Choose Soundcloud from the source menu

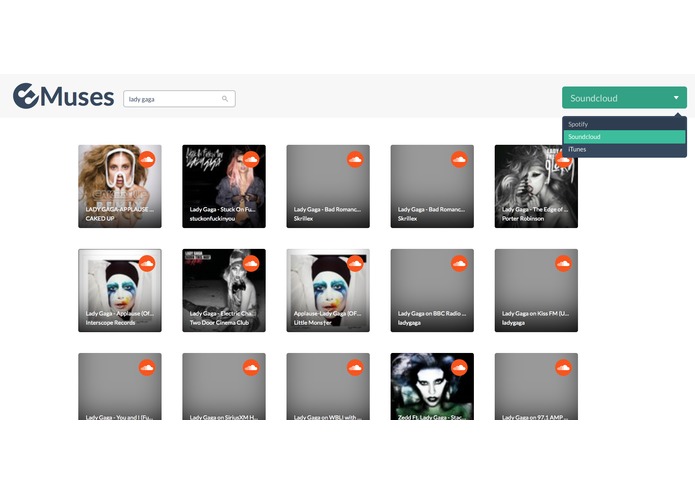(624, 136)
